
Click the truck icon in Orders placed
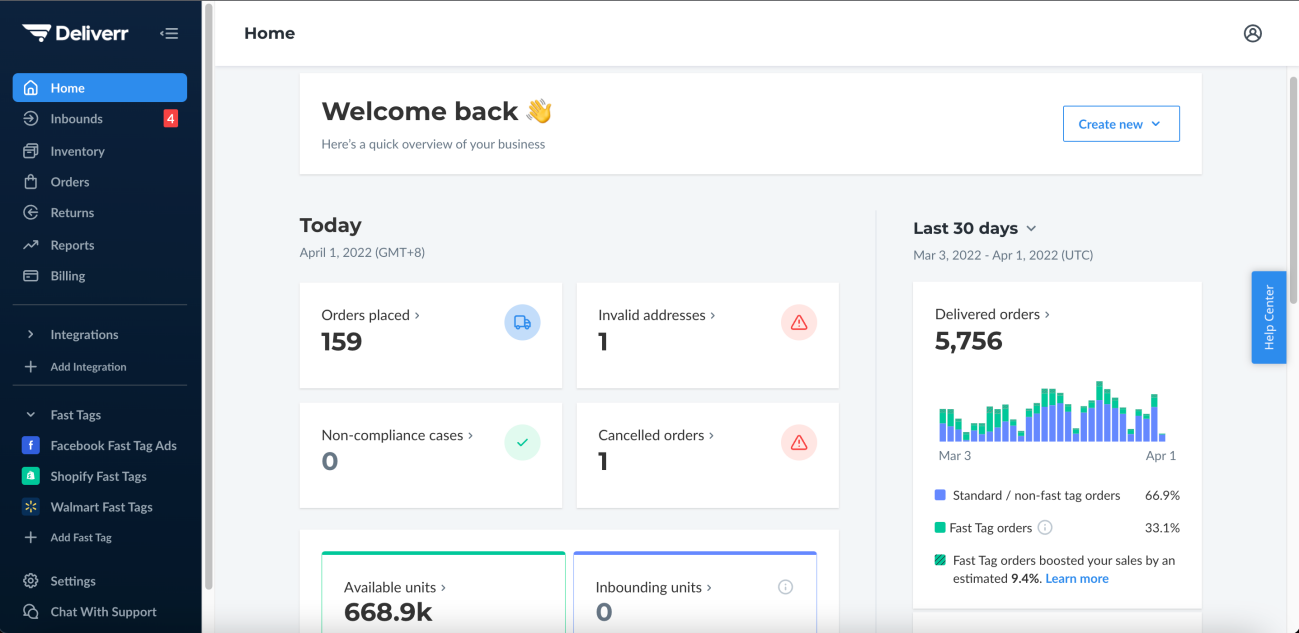point(522,322)
